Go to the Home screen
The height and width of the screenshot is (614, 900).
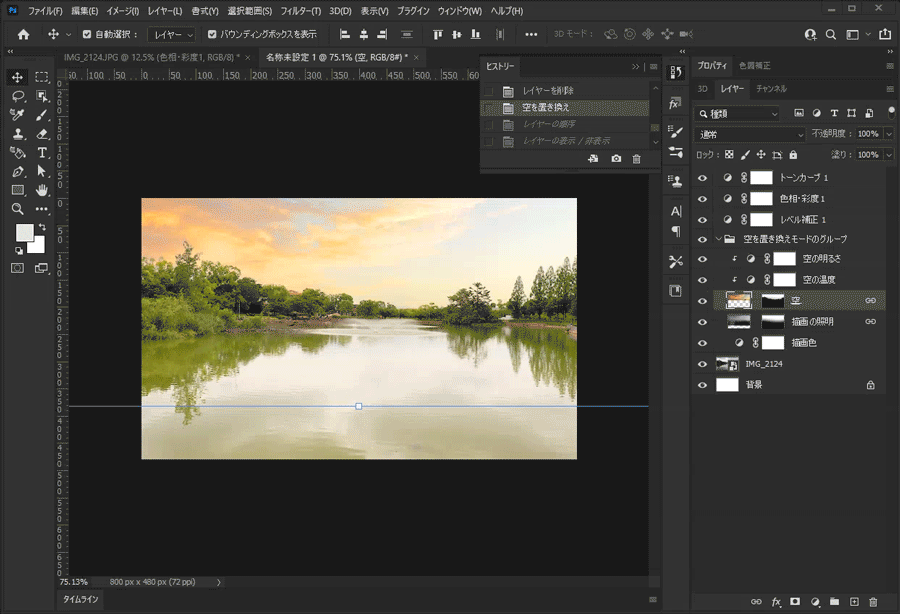24,34
